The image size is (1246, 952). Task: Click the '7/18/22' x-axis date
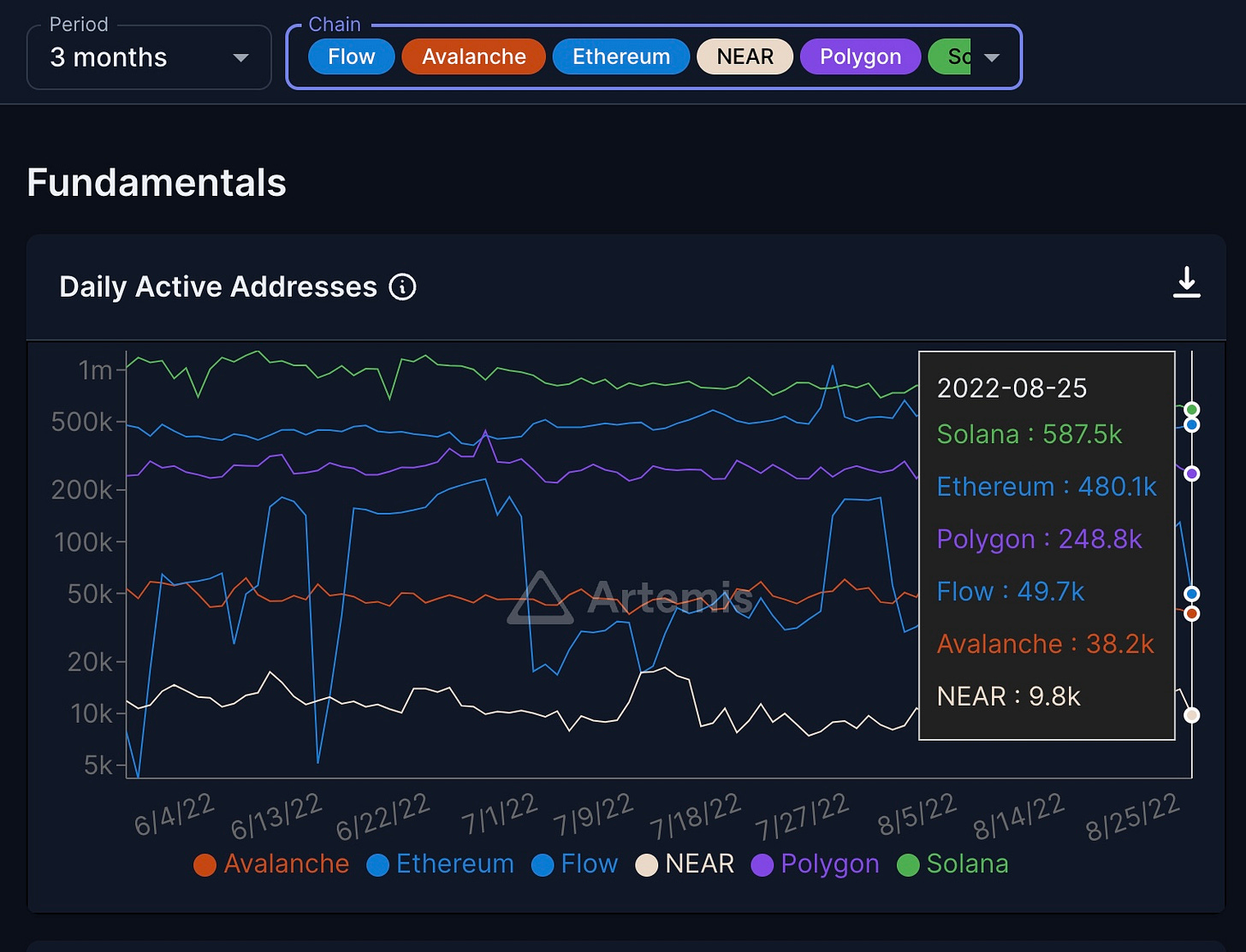[x=695, y=818]
